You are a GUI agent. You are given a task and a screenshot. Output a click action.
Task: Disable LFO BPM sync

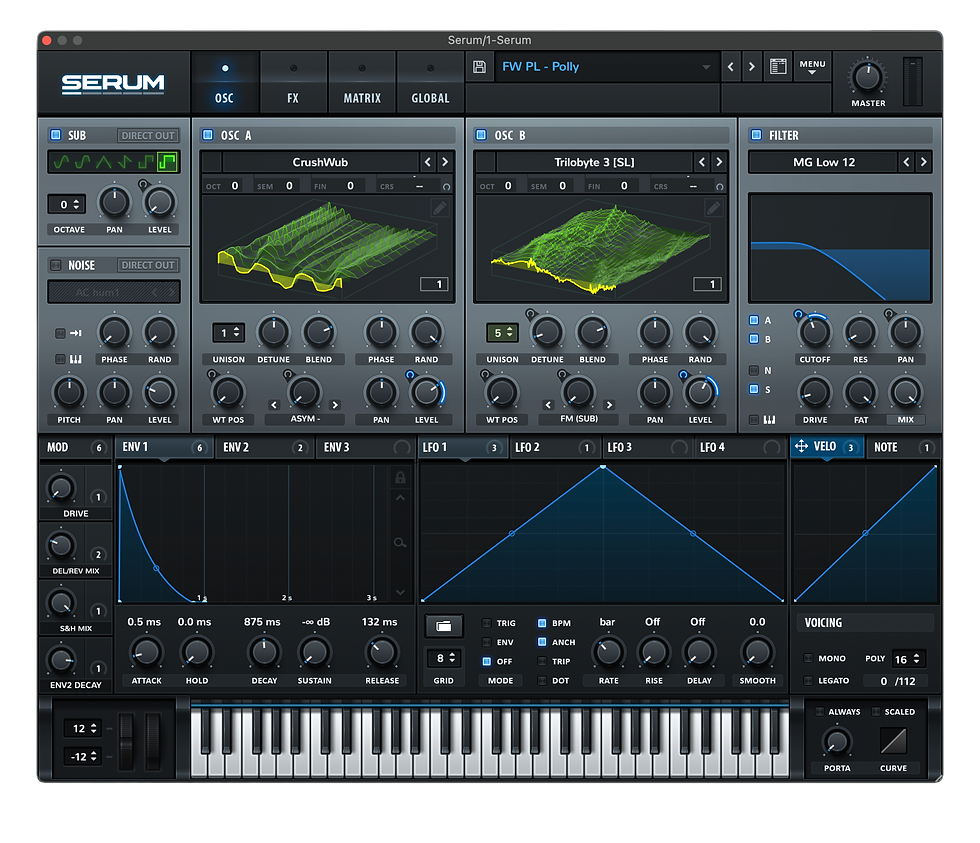542,623
